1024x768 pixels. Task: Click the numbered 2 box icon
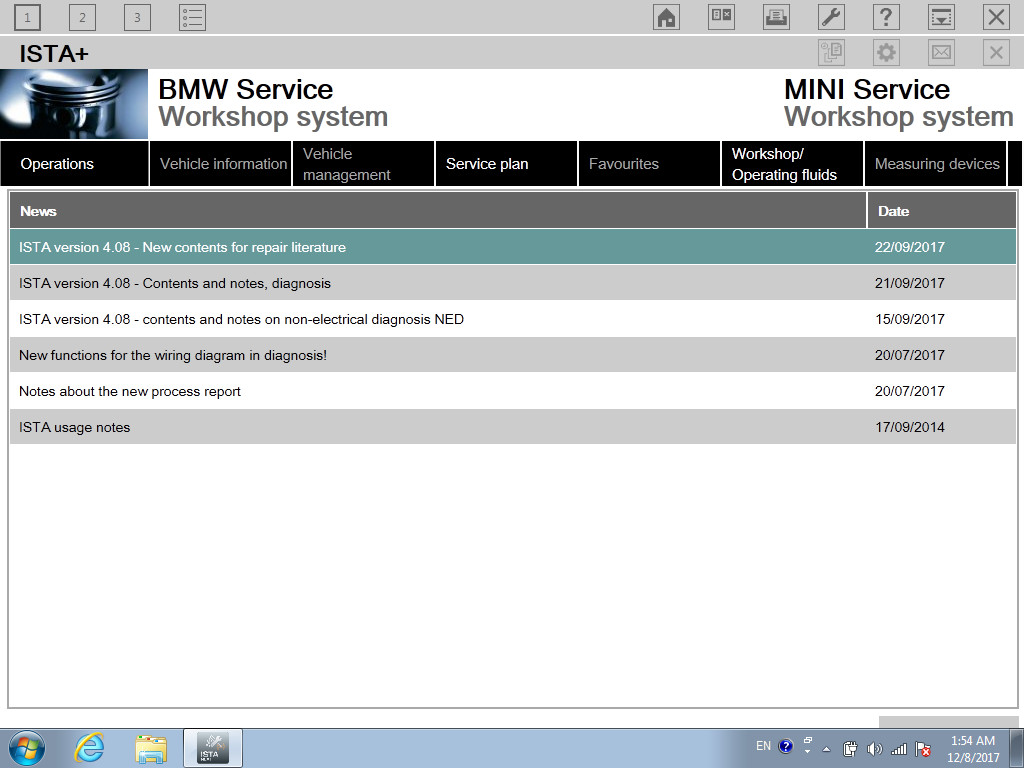82,18
